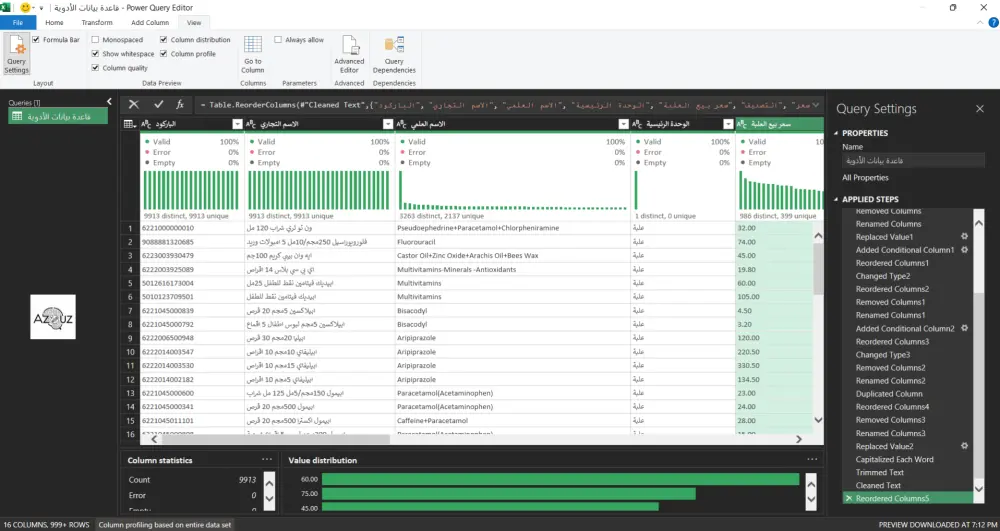Viewport: 1000px width, 531px height.
Task: Click the data type icon of الاسم التجاري column
Action: tap(251, 124)
